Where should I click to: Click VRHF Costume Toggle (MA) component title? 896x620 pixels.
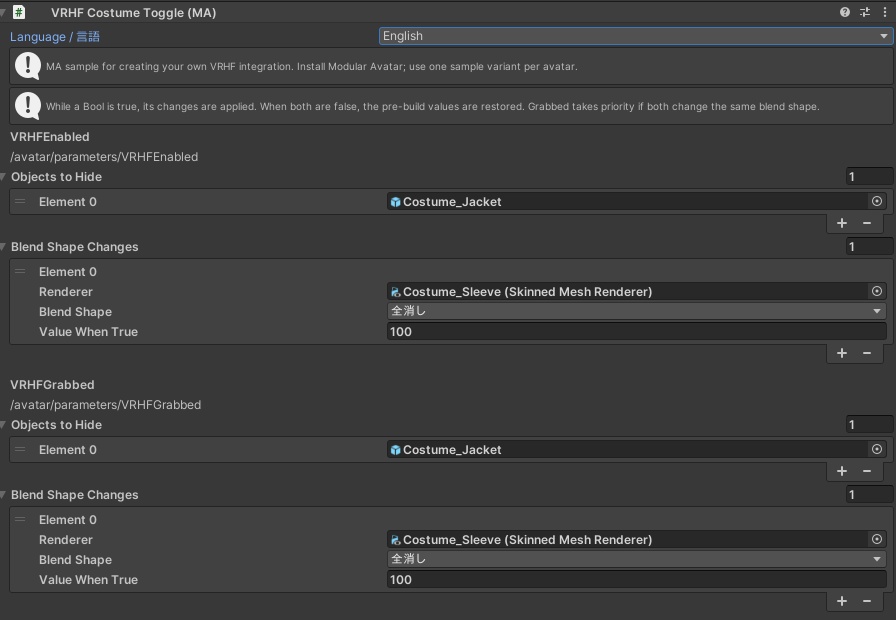[x=134, y=13]
